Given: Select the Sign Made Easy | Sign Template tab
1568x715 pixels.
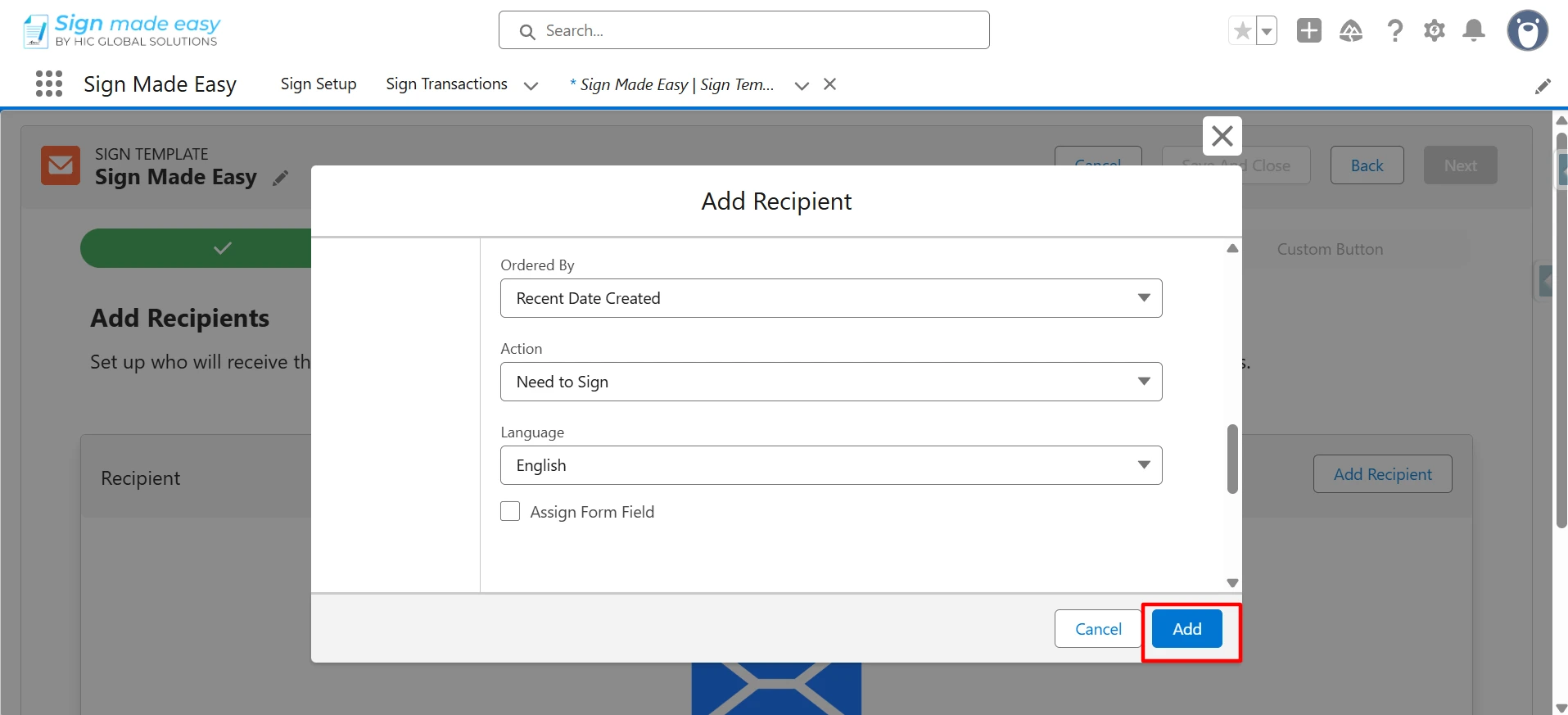Looking at the screenshot, I should pyautogui.click(x=672, y=84).
